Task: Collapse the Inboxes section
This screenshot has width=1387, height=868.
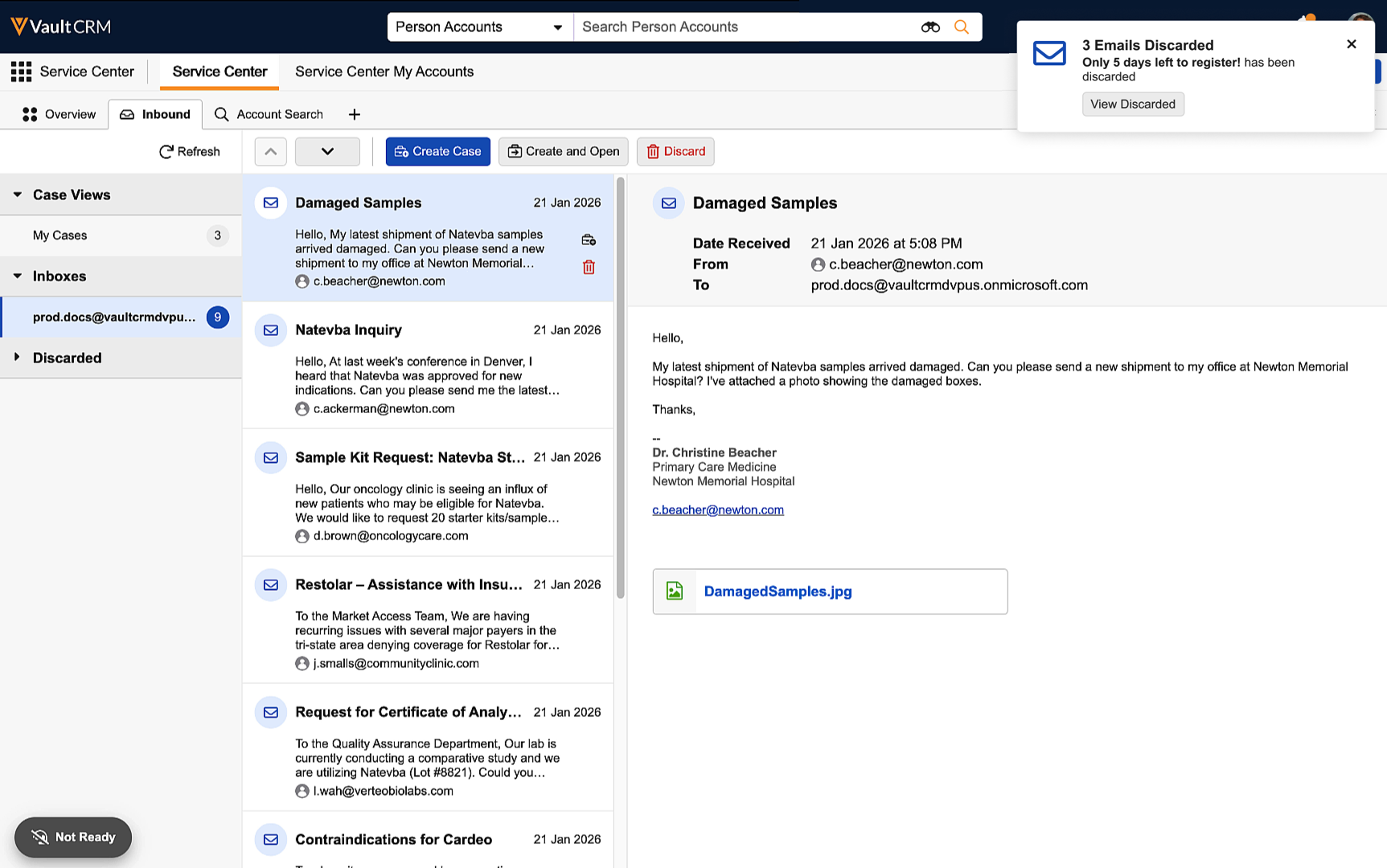Action: pyautogui.click(x=18, y=276)
